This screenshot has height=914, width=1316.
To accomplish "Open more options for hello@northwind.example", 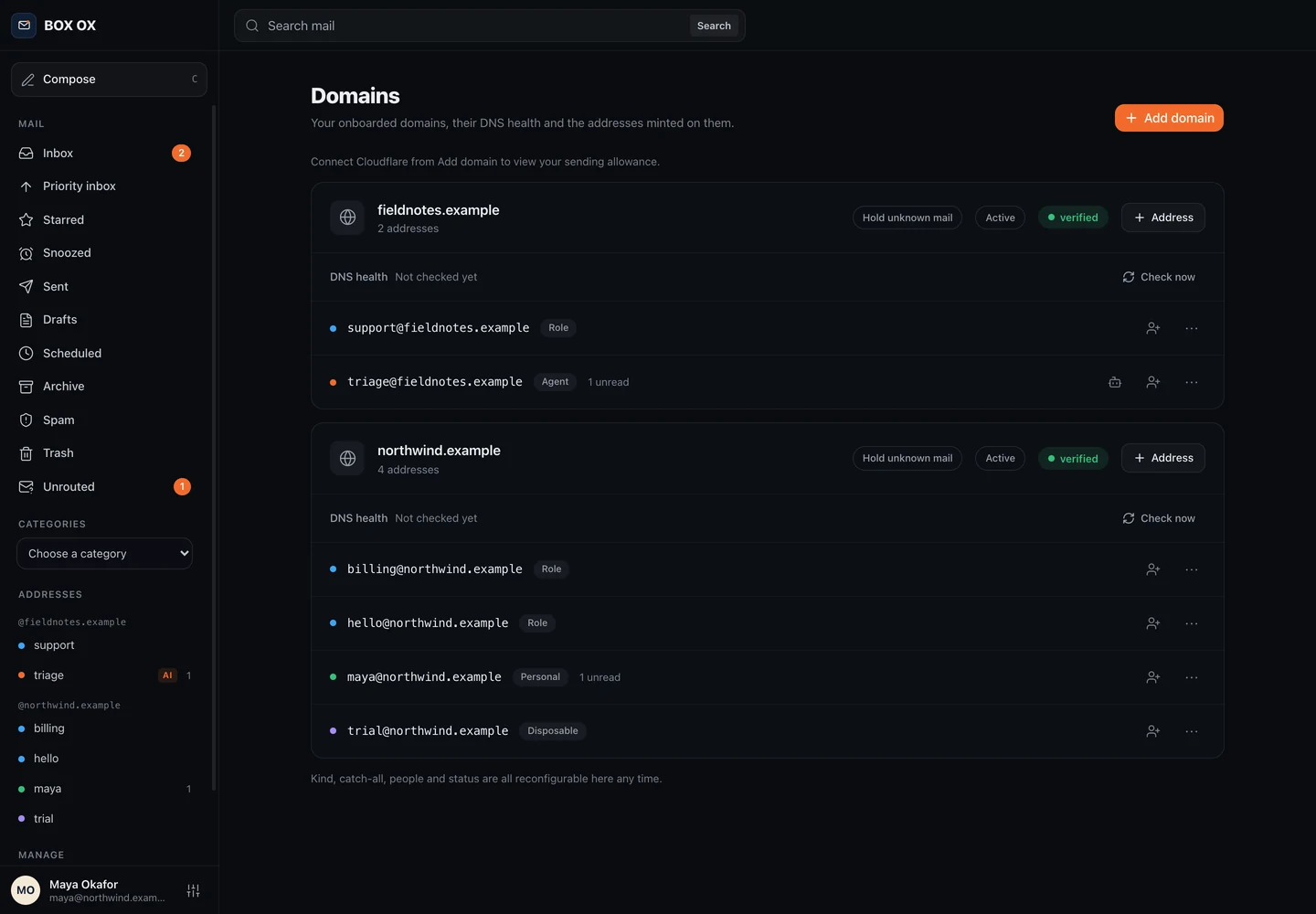I will pos(1192,623).
